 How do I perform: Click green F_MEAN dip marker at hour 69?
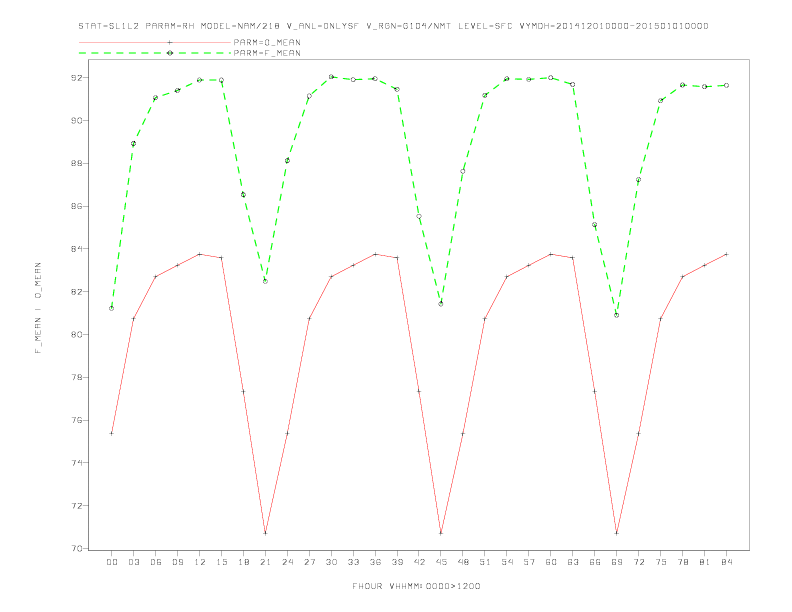pyautogui.click(x=617, y=315)
